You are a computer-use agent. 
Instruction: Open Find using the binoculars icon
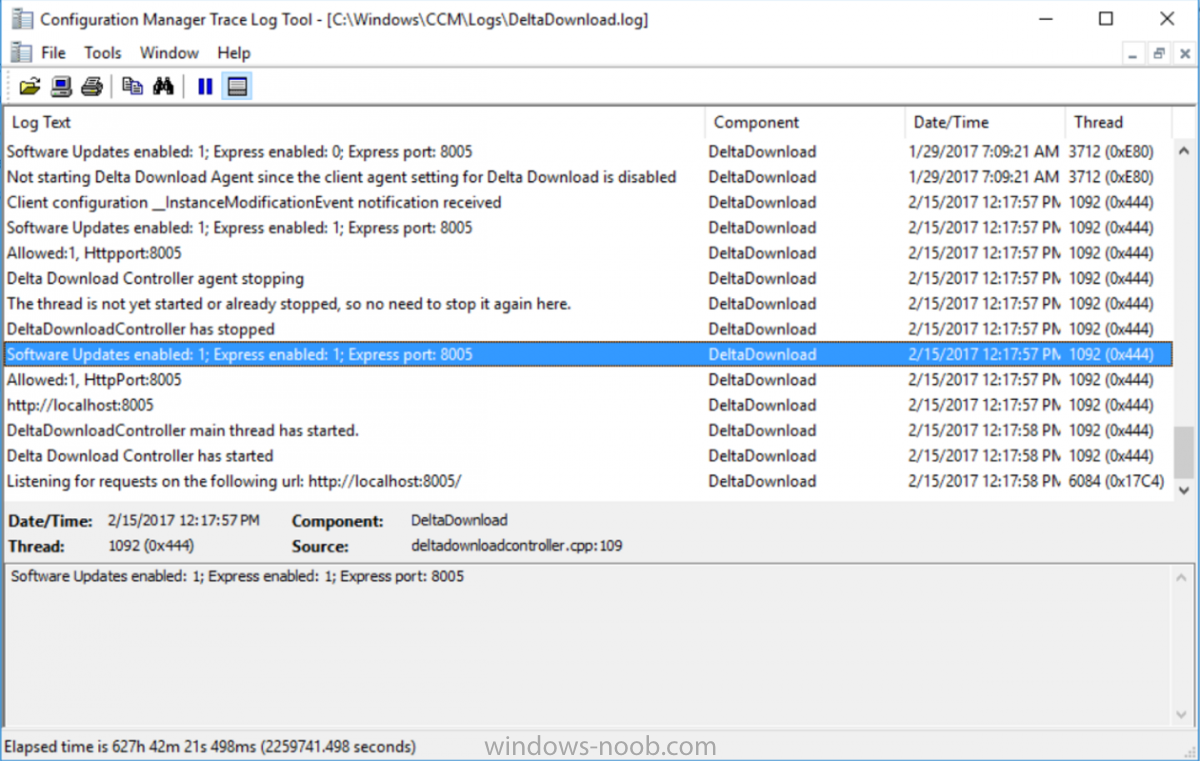(x=163, y=87)
